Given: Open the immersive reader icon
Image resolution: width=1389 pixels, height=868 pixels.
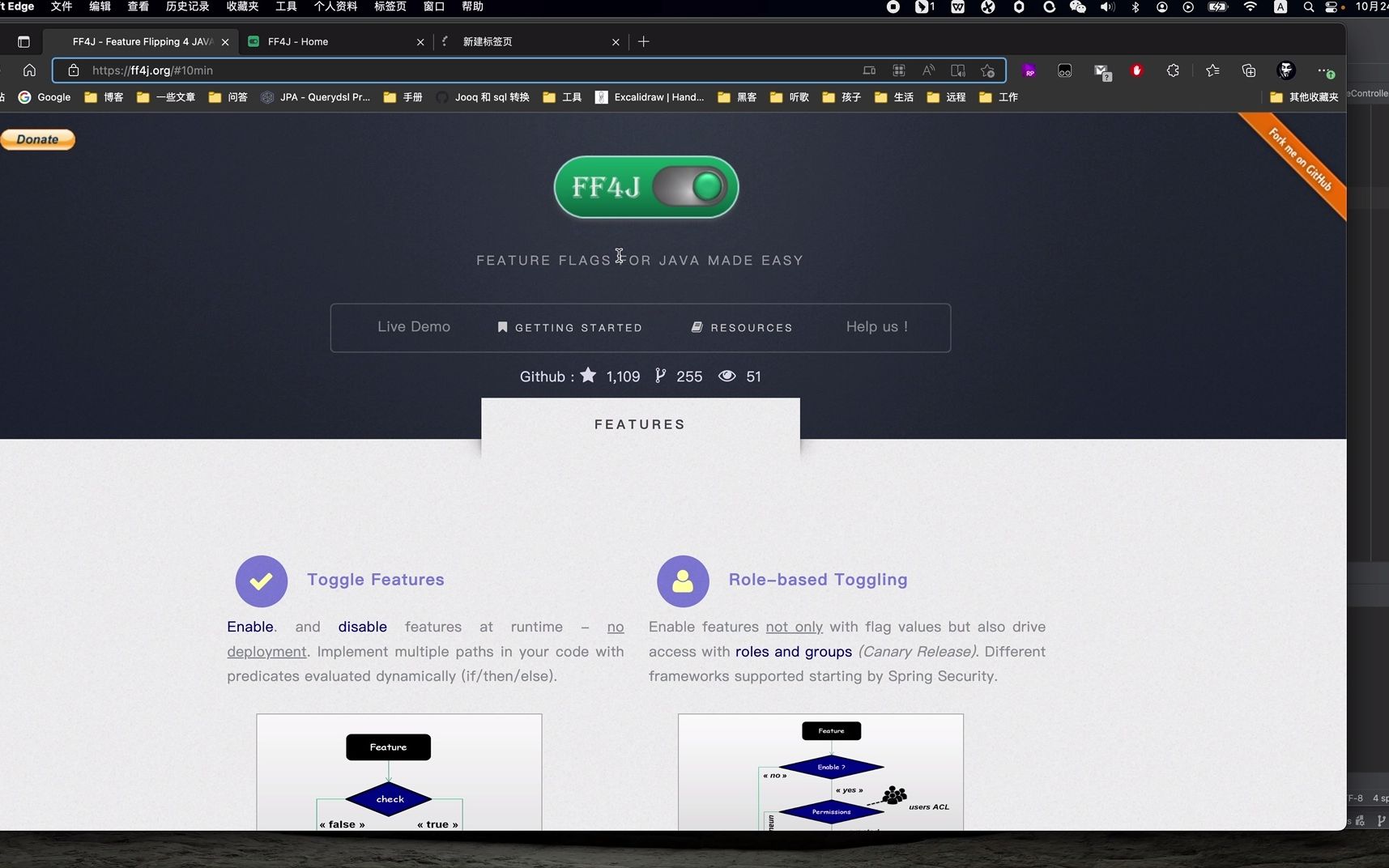Looking at the screenshot, I should [x=958, y=70].
